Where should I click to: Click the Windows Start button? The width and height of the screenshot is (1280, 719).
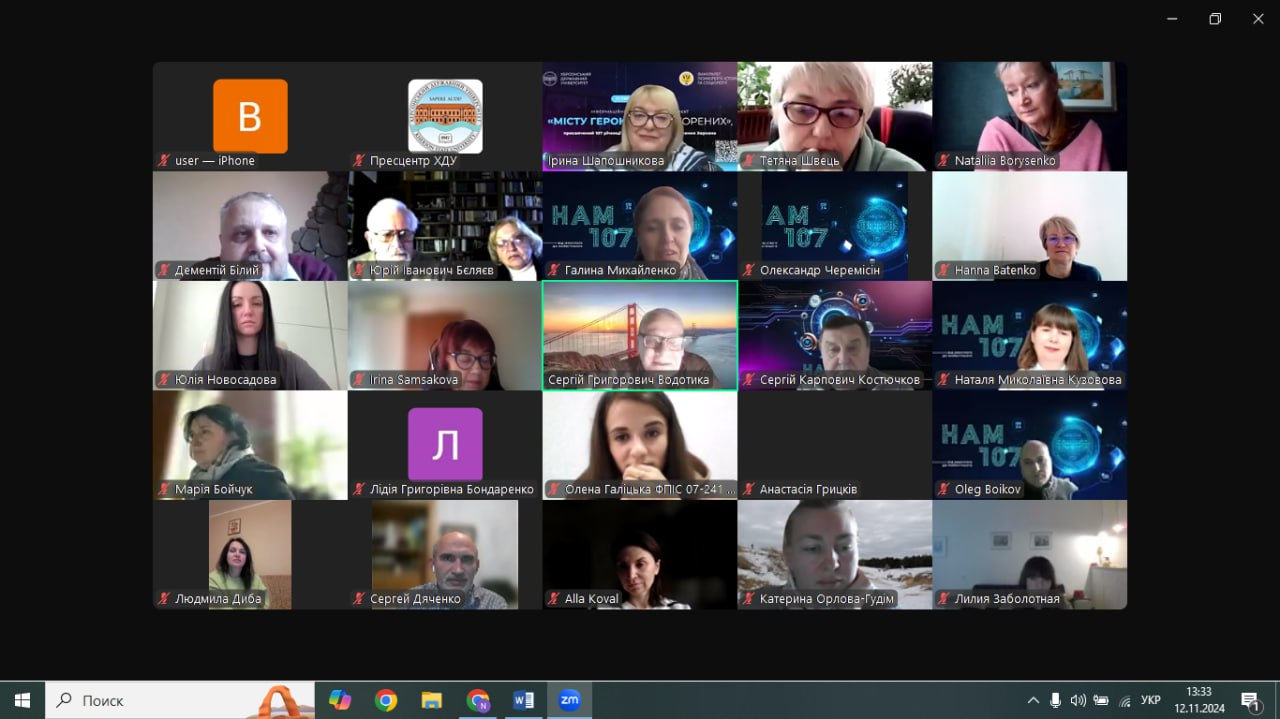coord(22,700)
